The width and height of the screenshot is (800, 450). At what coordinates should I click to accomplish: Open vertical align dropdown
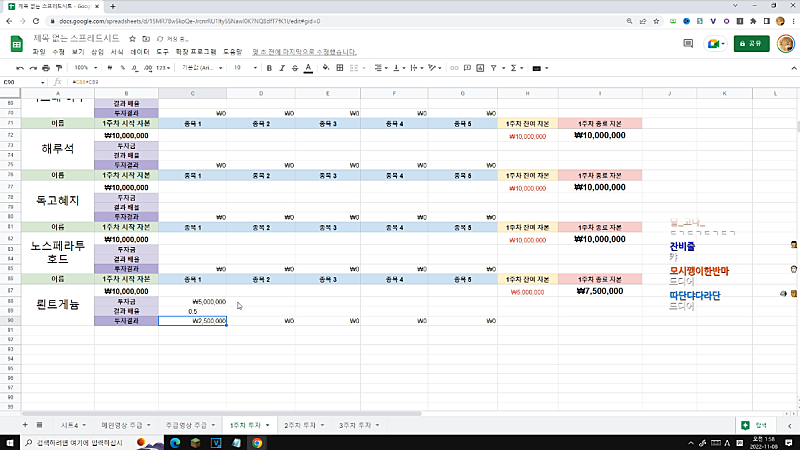click(x=399, y=68)
